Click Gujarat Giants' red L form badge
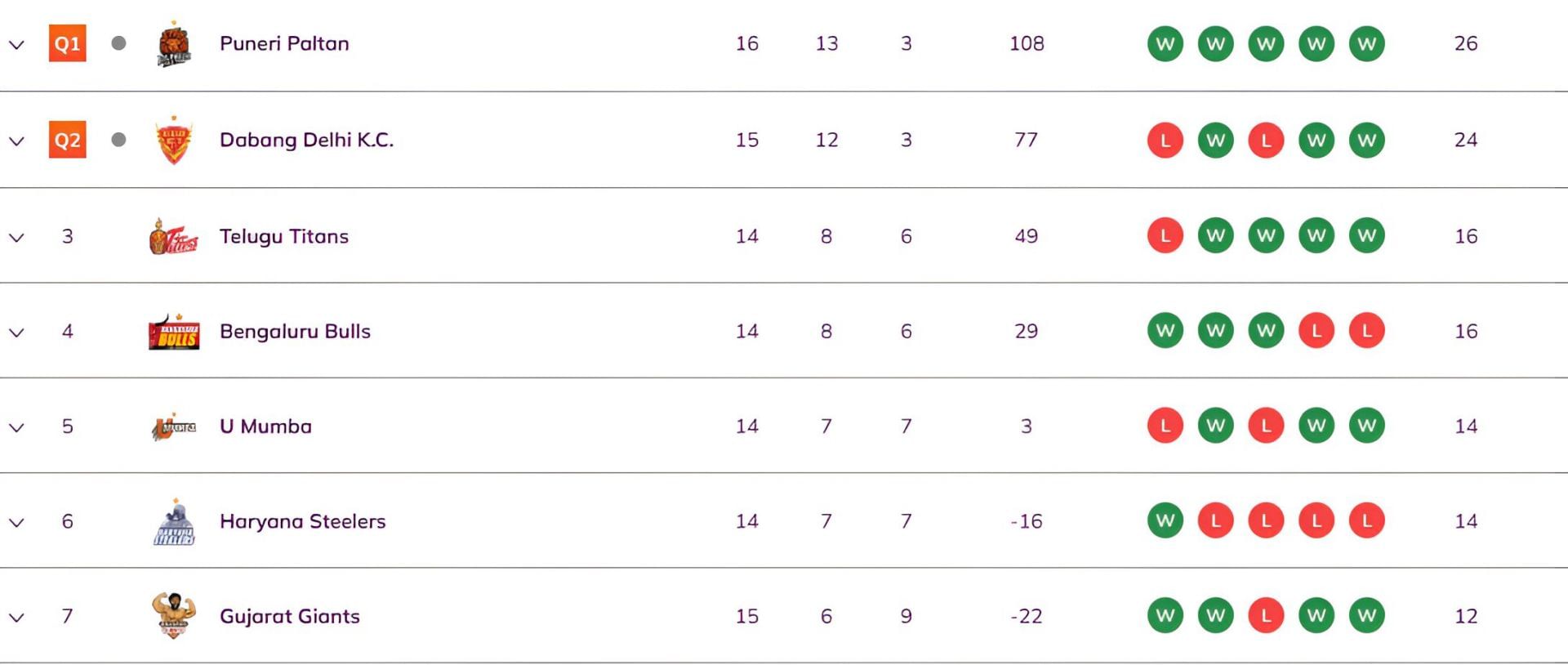 (x=1266, y=616)
